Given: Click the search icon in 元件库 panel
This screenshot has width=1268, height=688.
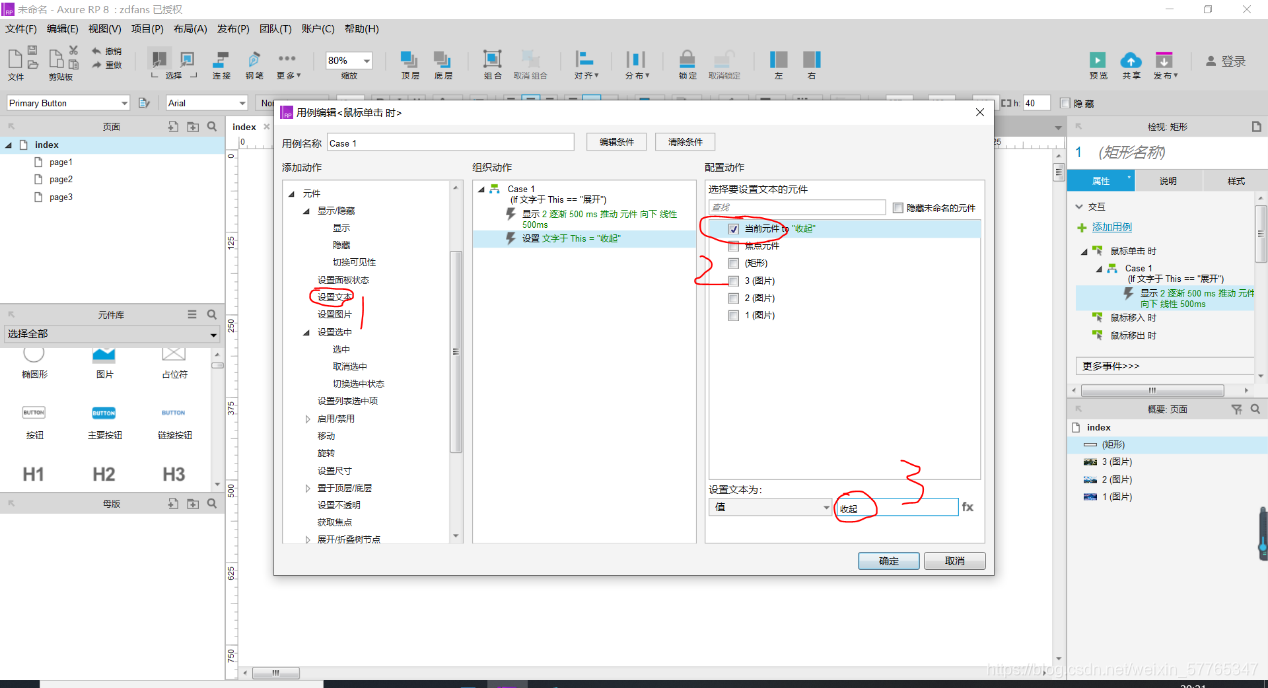Looking at the screenshot, I should tap(211, 314).
